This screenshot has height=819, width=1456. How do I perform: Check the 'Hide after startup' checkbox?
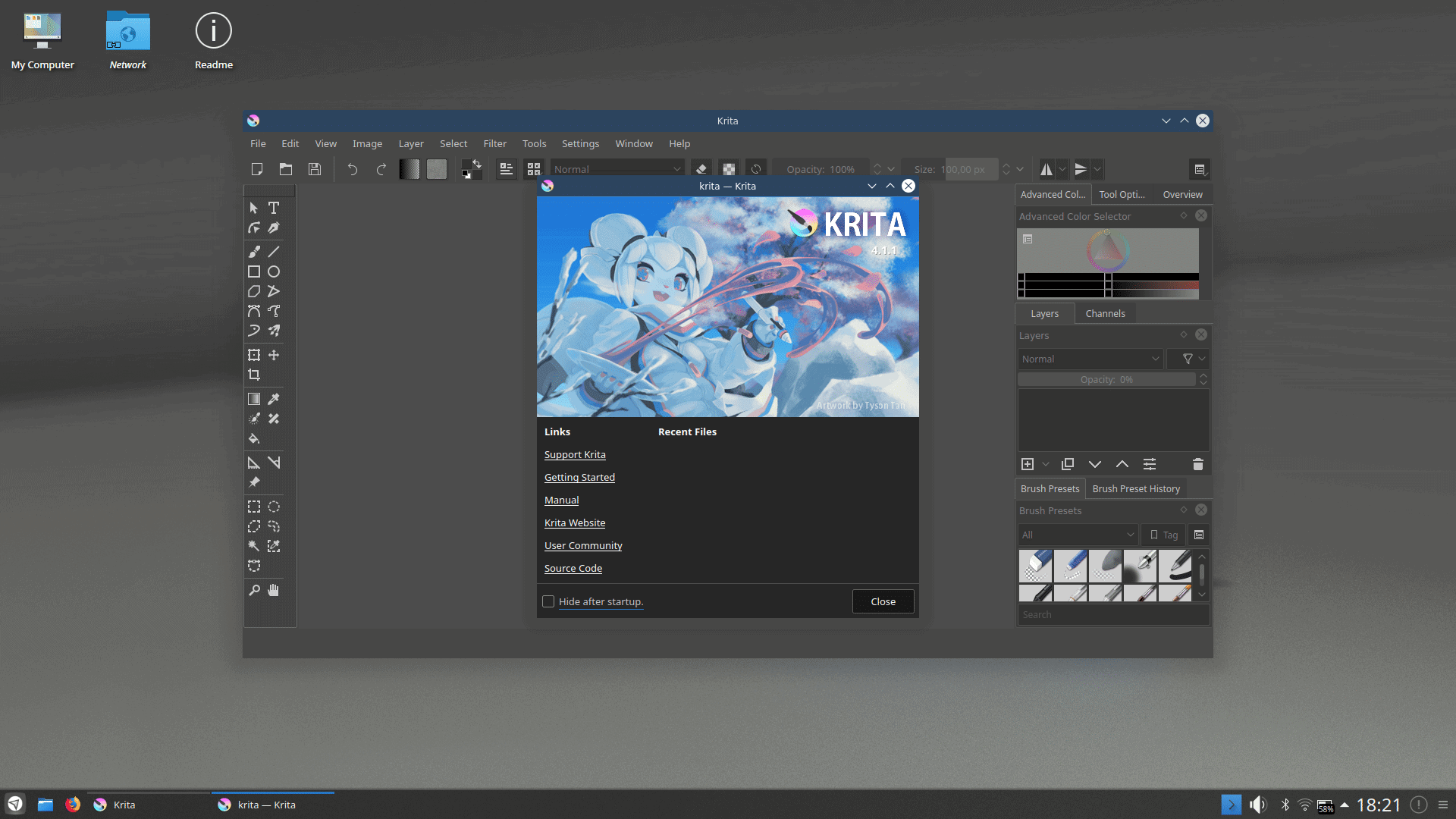click(x=548, y=601)
